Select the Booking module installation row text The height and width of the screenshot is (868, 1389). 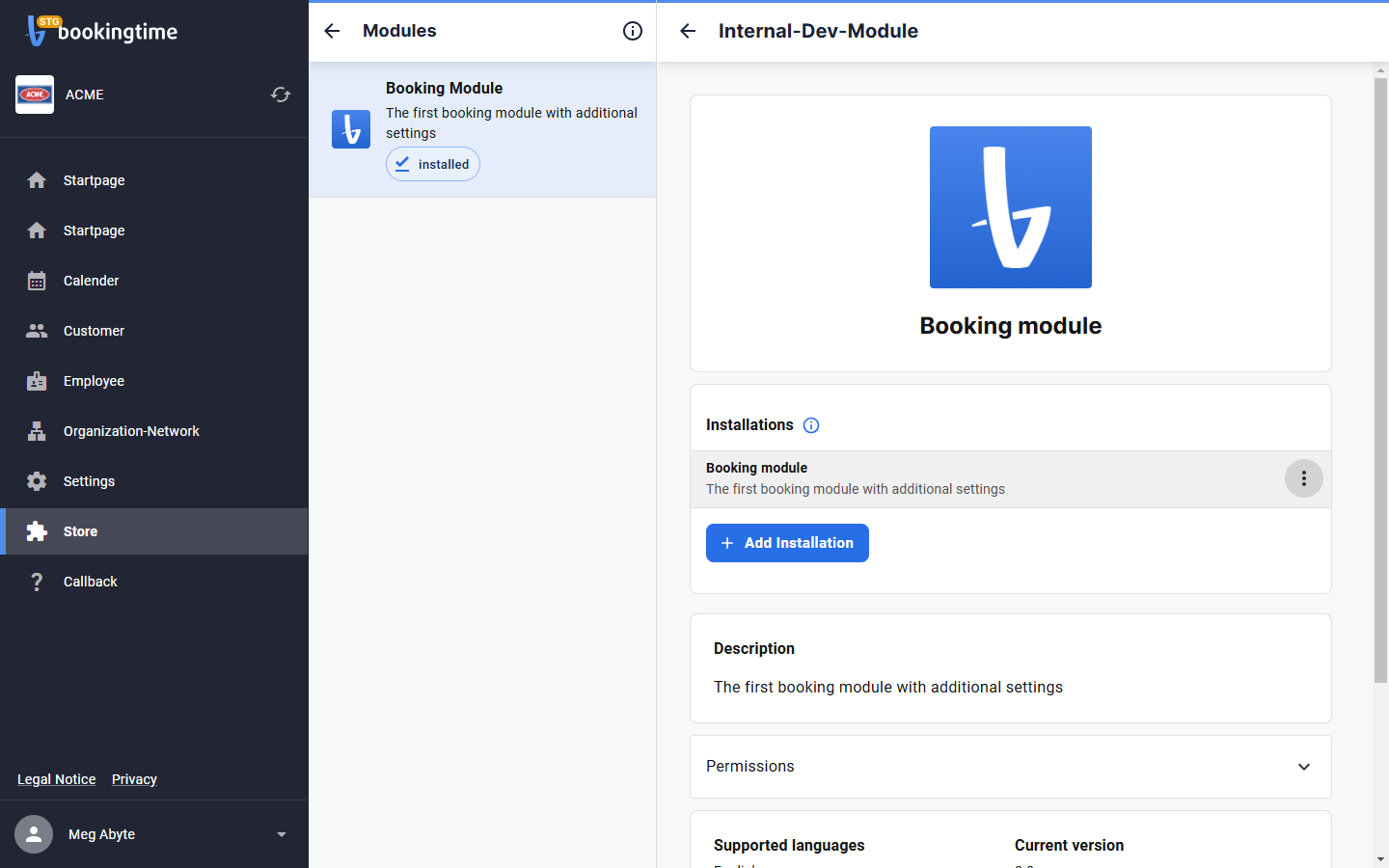pyautogui.click(x=856, y=478)
